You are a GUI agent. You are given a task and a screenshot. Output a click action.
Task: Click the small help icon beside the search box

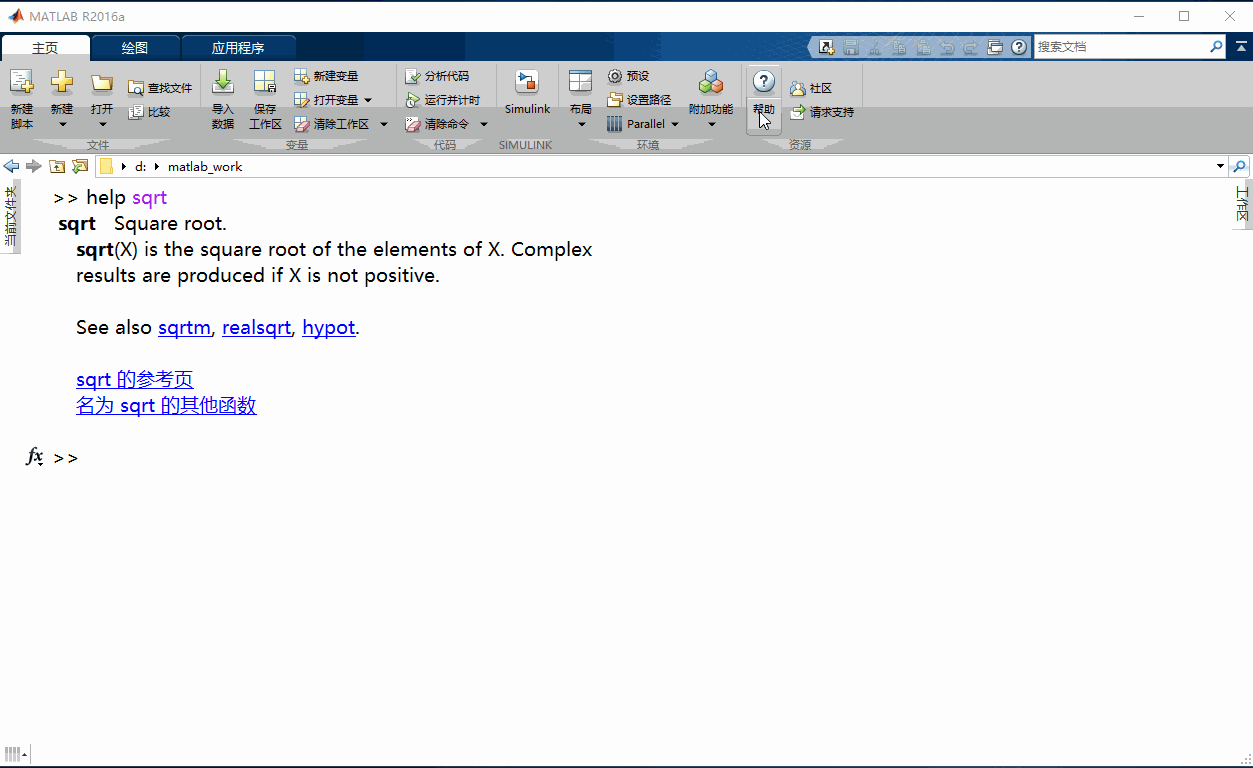pyautogui.click(x=1019, y=47)
